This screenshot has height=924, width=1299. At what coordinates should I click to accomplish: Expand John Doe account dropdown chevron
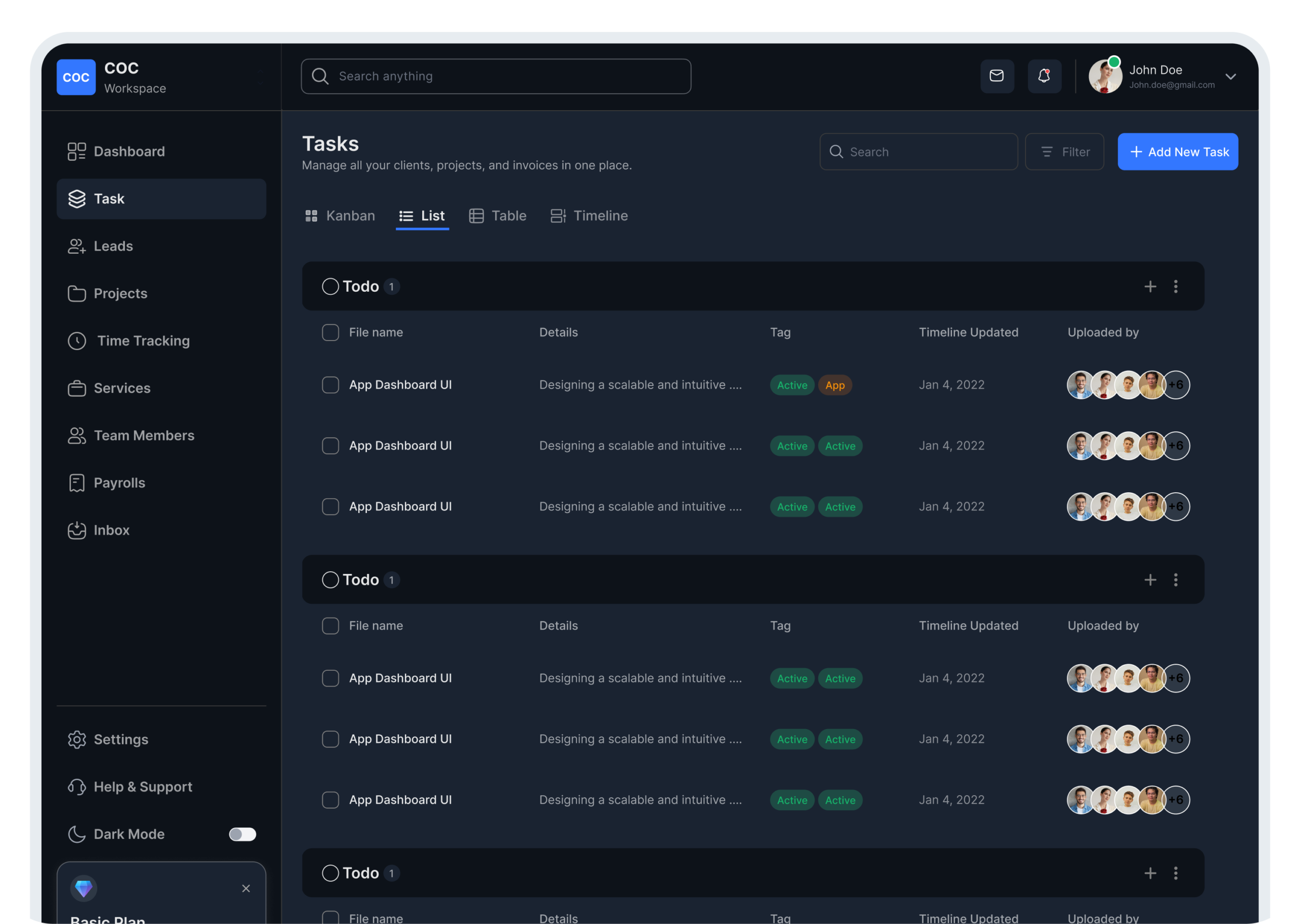point(1230,77)
